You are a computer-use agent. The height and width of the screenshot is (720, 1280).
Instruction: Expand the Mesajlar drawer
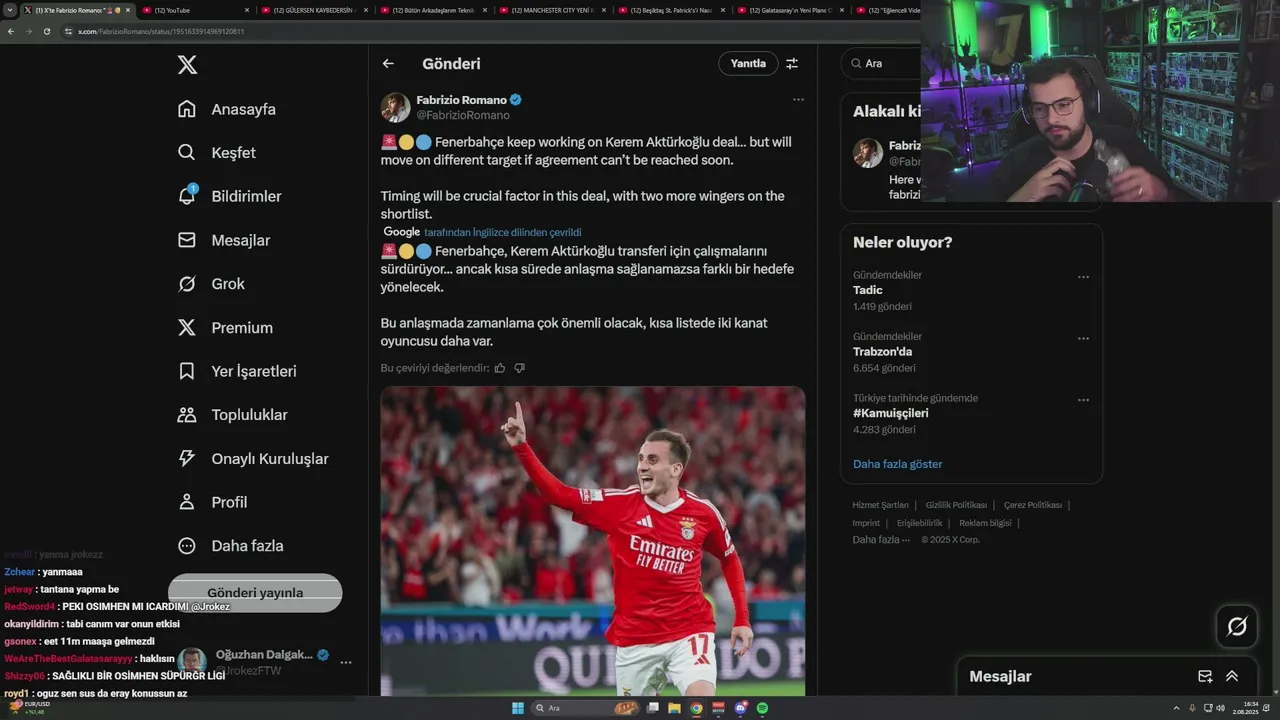(x=1232, y=676)
